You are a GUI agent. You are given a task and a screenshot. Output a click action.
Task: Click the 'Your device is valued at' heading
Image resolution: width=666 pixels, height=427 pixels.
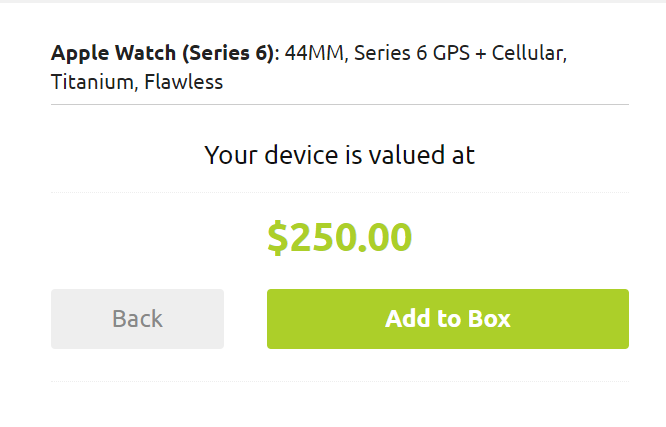coord(339,155)
